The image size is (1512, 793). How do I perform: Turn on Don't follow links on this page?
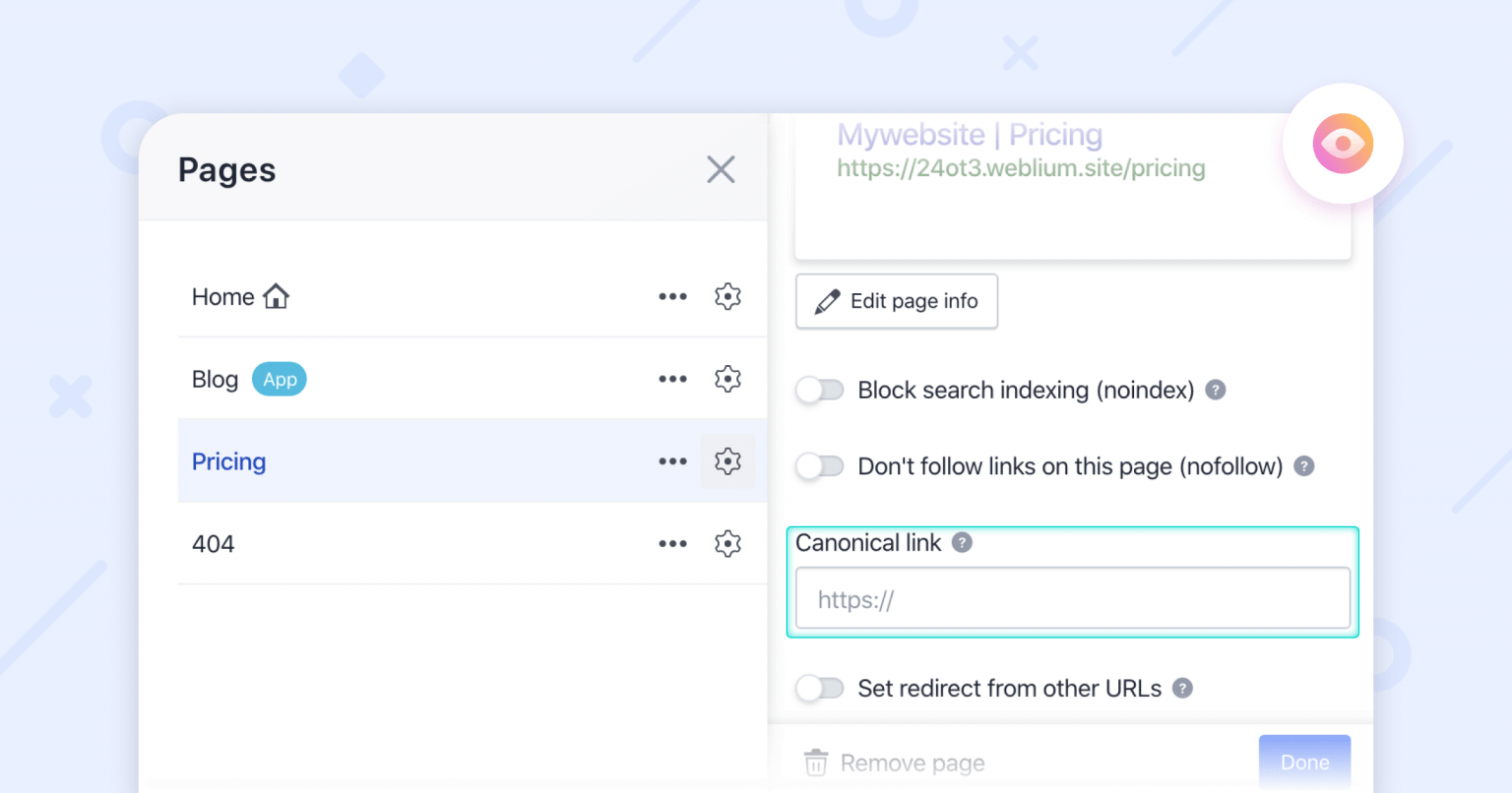click(819, 466)
